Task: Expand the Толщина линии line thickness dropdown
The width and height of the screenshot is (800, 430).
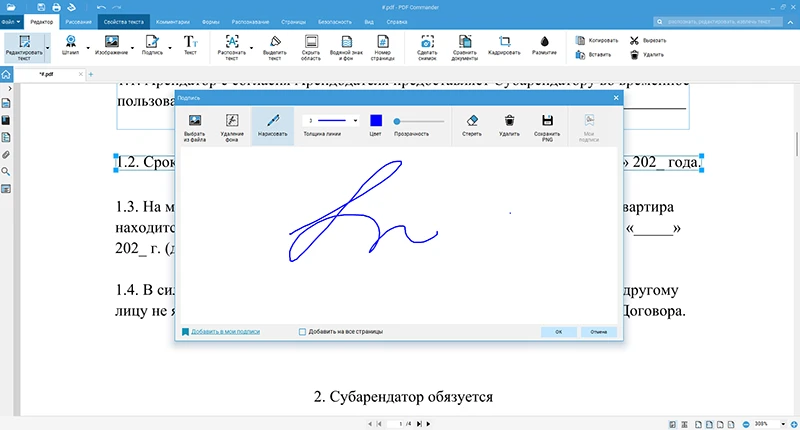Action: (355, 120)
